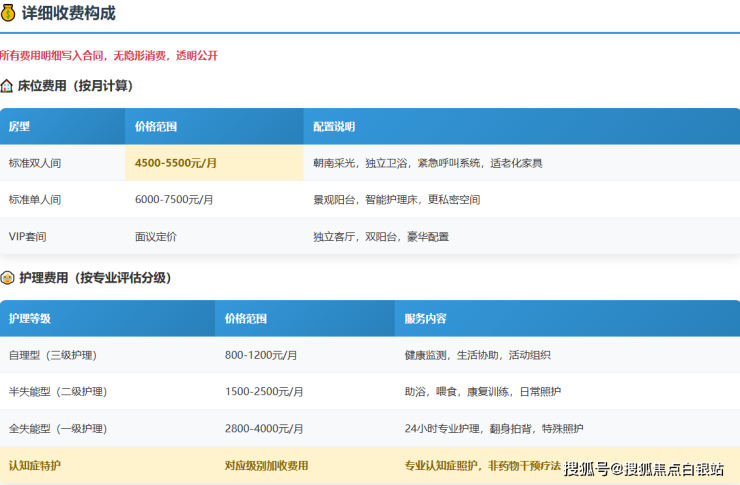Click the highlighted 4500-5500元/月 price cell
Screen dimensions: 740x485
[x=176, y=163]
